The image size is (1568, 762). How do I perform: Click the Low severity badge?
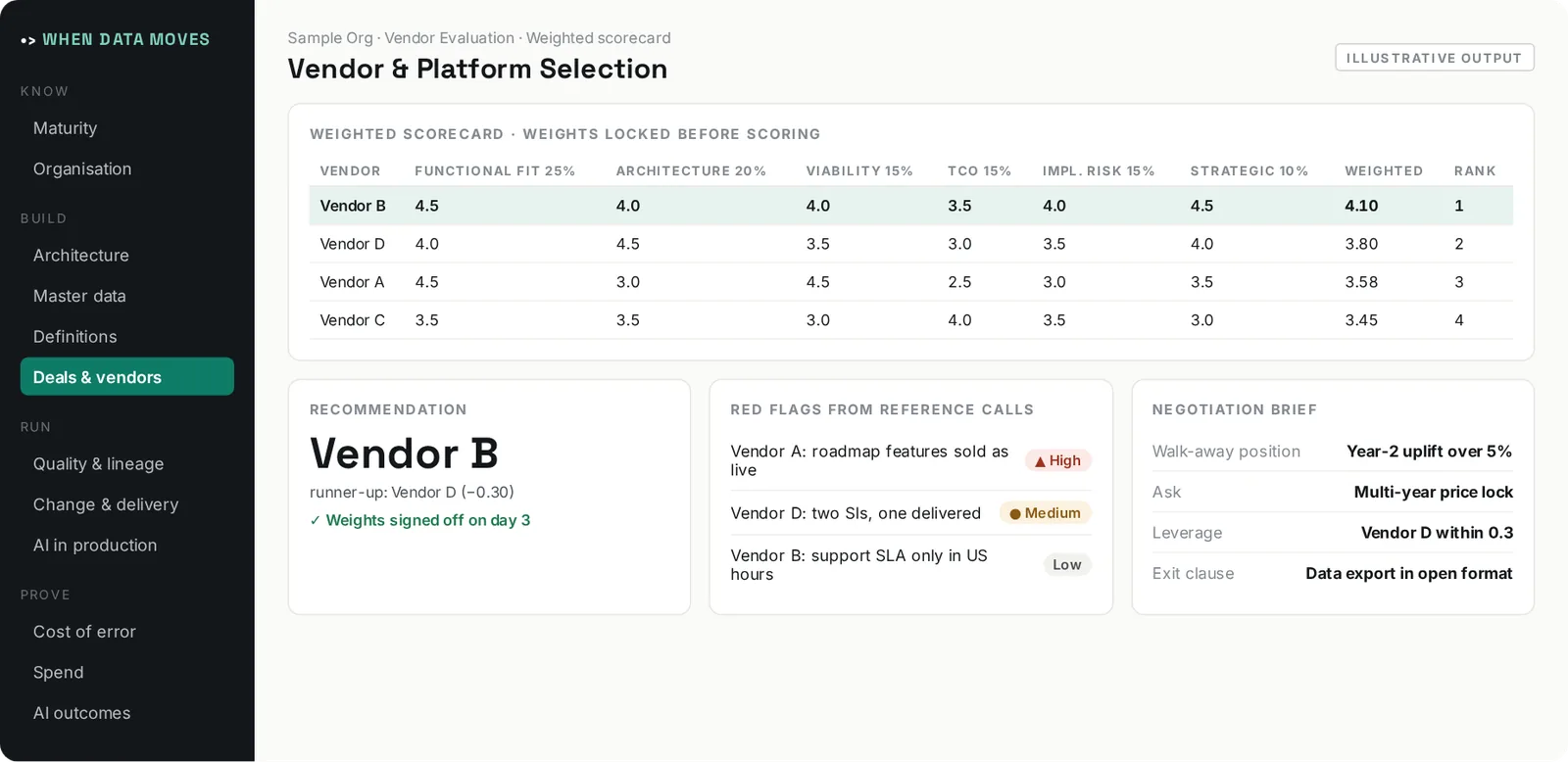click(1067, 565)
